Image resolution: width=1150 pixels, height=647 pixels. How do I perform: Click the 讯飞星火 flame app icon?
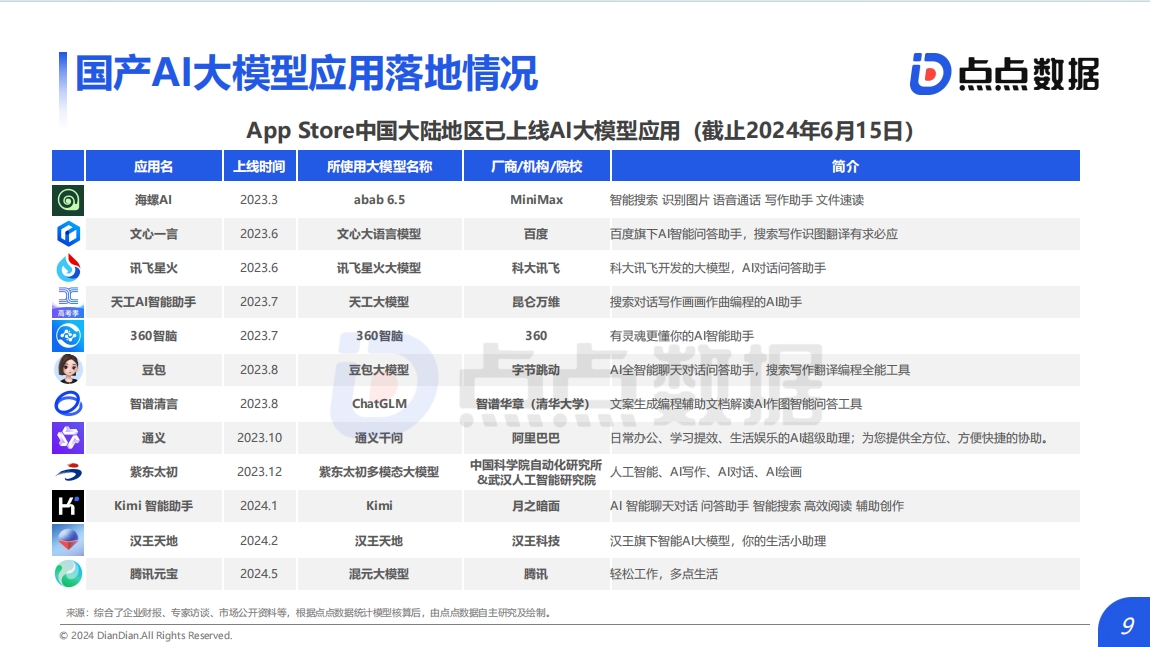point(68,268)
